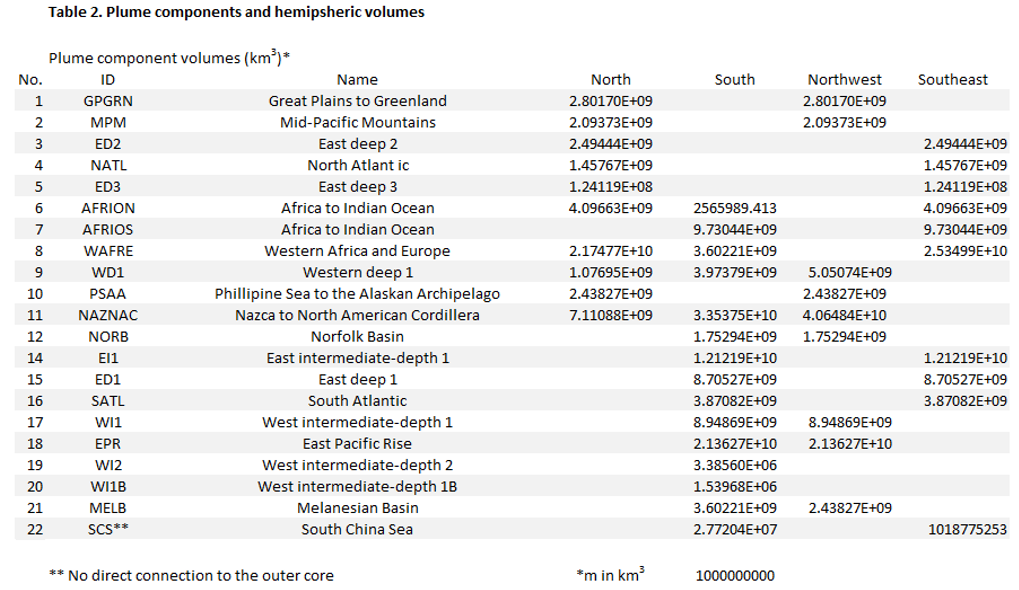Click the Western Africa and Europe cell
This screenshot has width=1019, height=590.
357,251
